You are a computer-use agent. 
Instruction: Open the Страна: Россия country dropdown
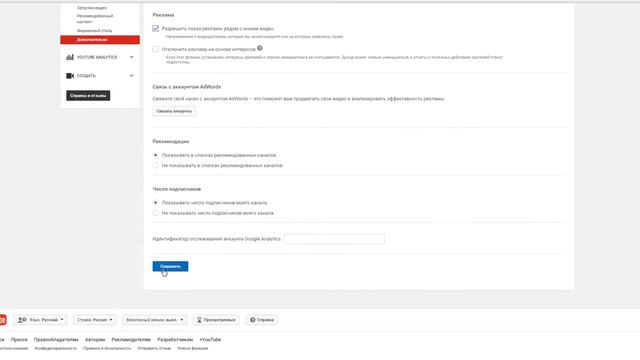[x=95, y=320]
